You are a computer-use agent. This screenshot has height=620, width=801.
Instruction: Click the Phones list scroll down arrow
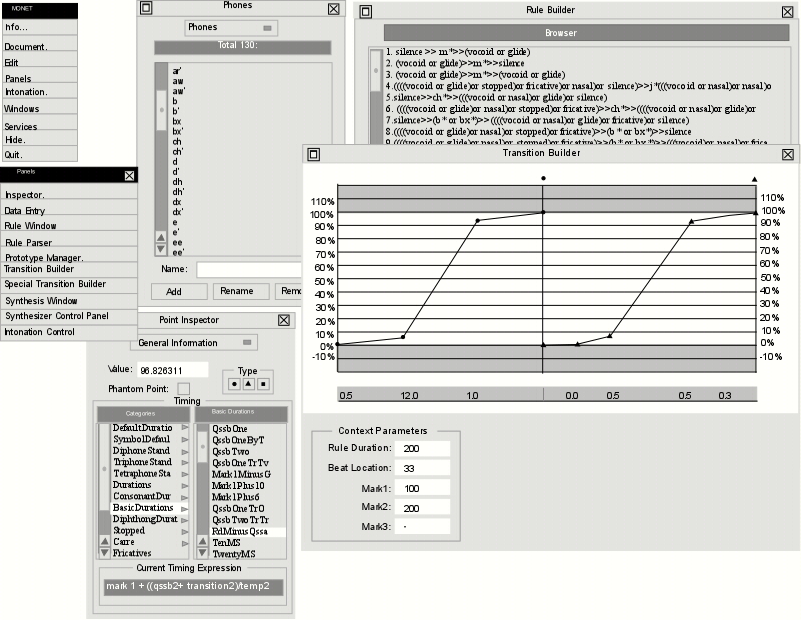click(x=161, y=249)
